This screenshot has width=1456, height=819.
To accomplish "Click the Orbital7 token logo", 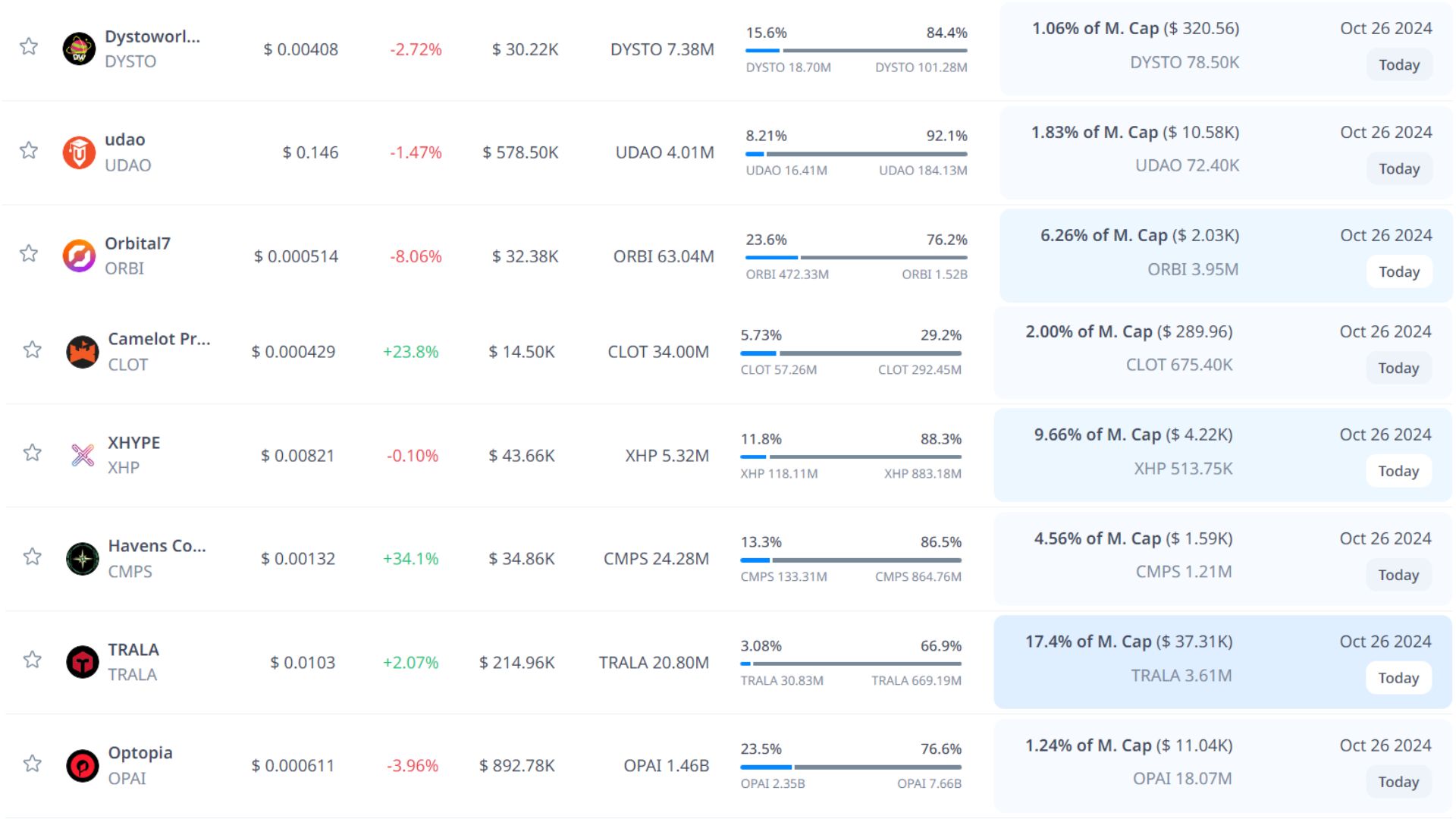I will pyautogui.click(x=79, y=256).
